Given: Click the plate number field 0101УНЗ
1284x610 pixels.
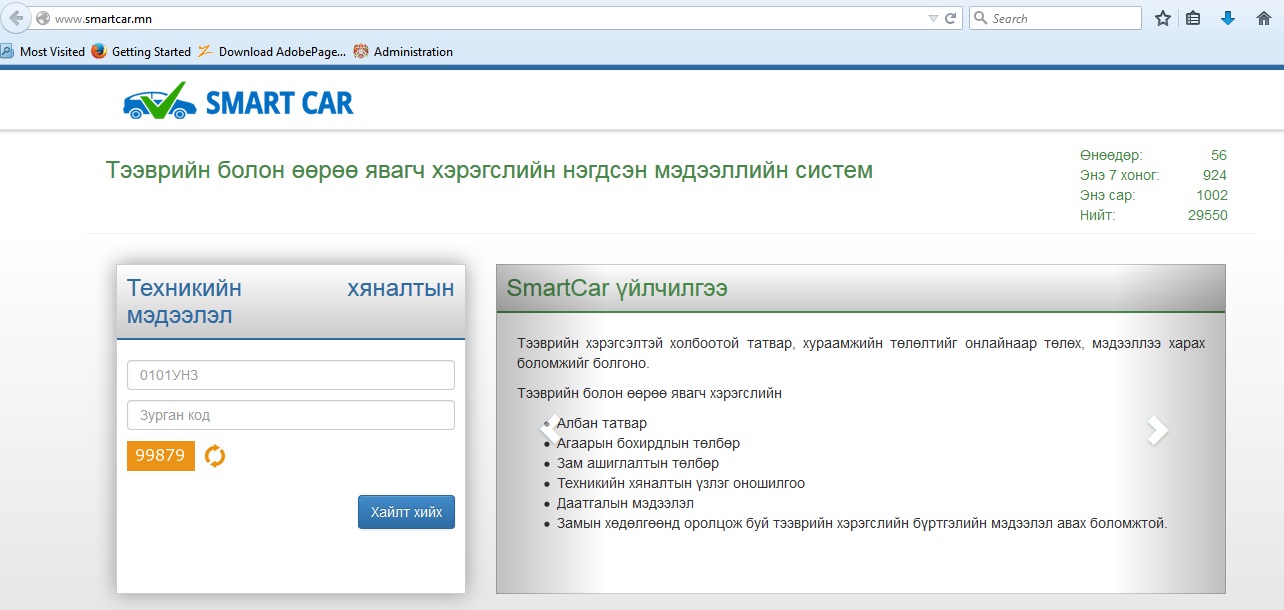Looking at the screenshot, I should pyautogui.click(x=291, y=375).
